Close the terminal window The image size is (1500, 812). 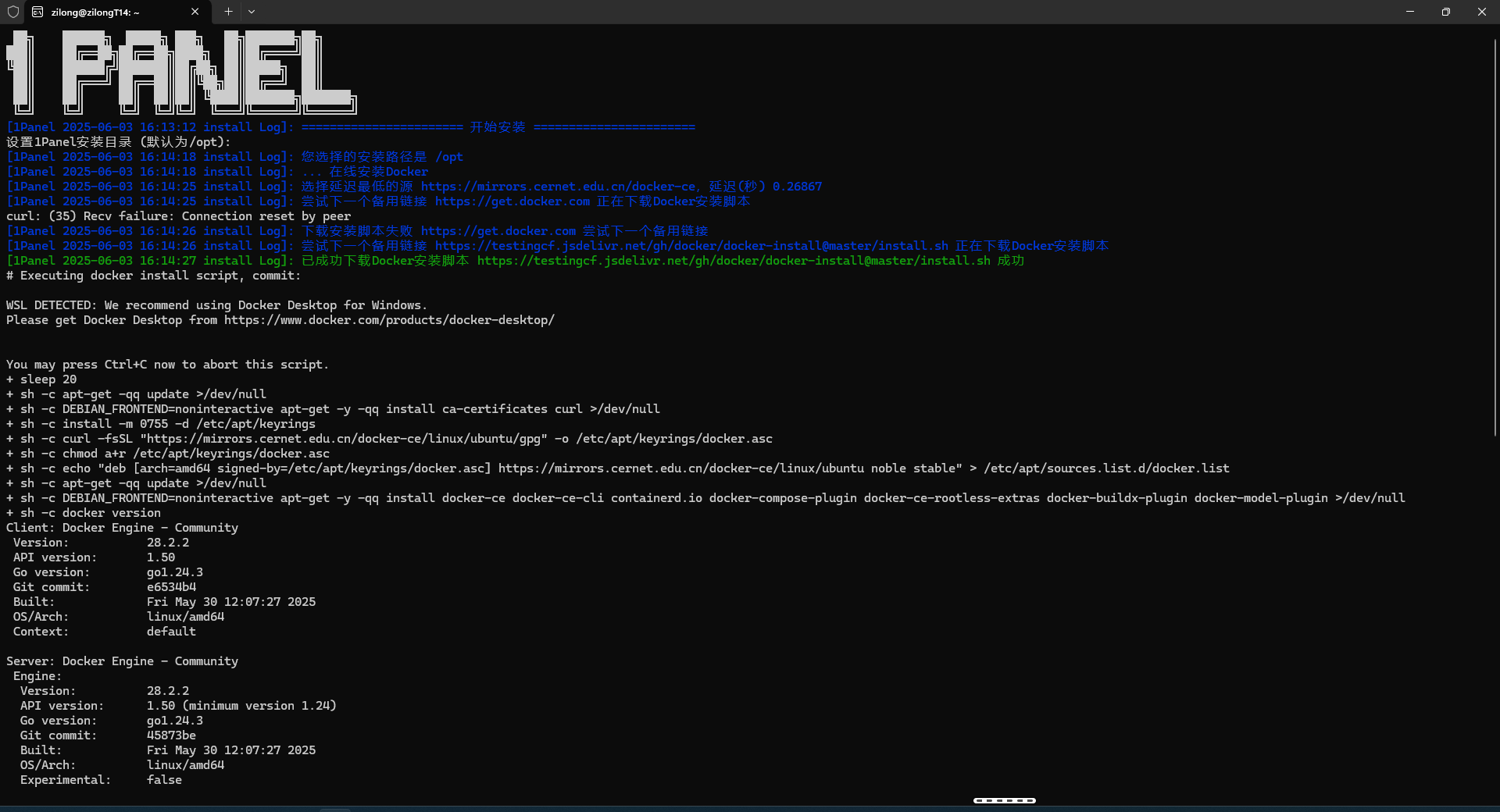pos(1482,12)
